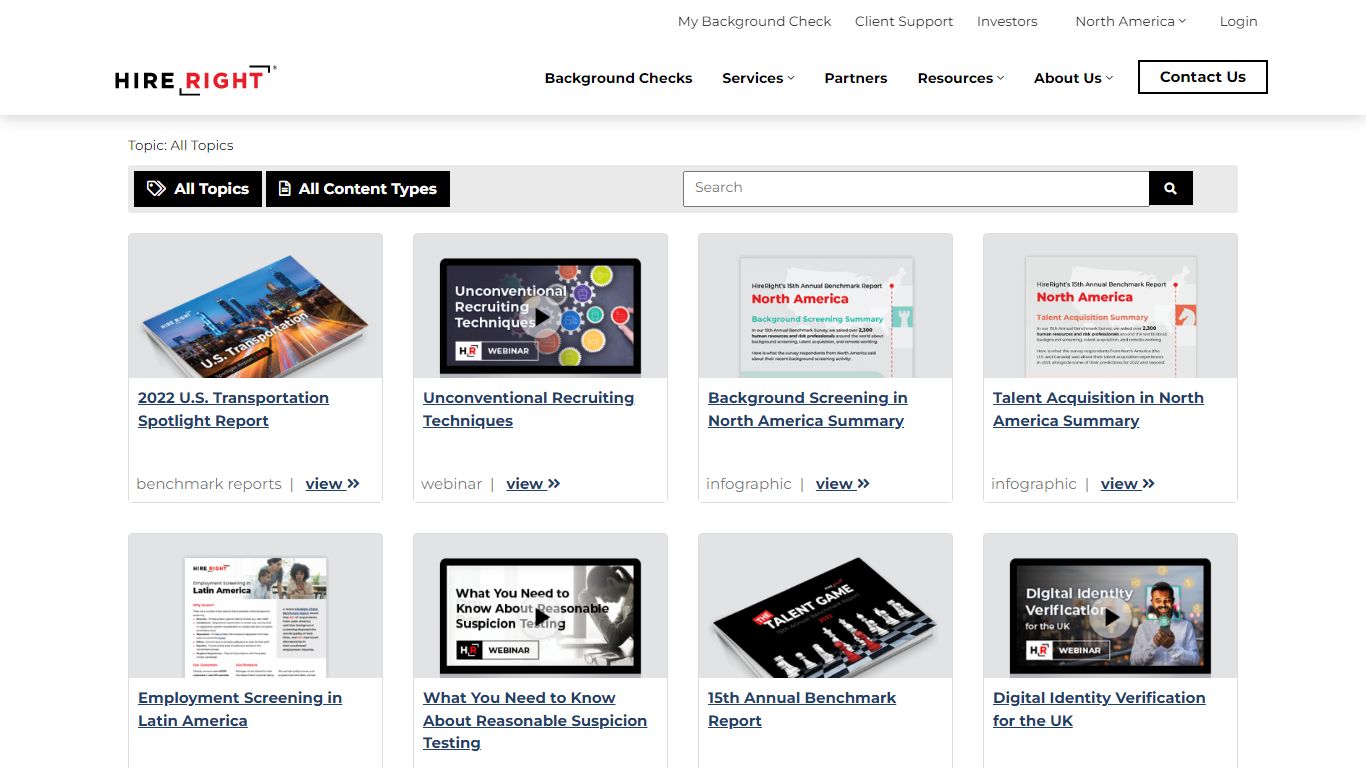Image resolution: width=1366 pixels, height=768 pixels.
Task: Play the Digital Identity Verification webinar
Action: coord(1111,618)
